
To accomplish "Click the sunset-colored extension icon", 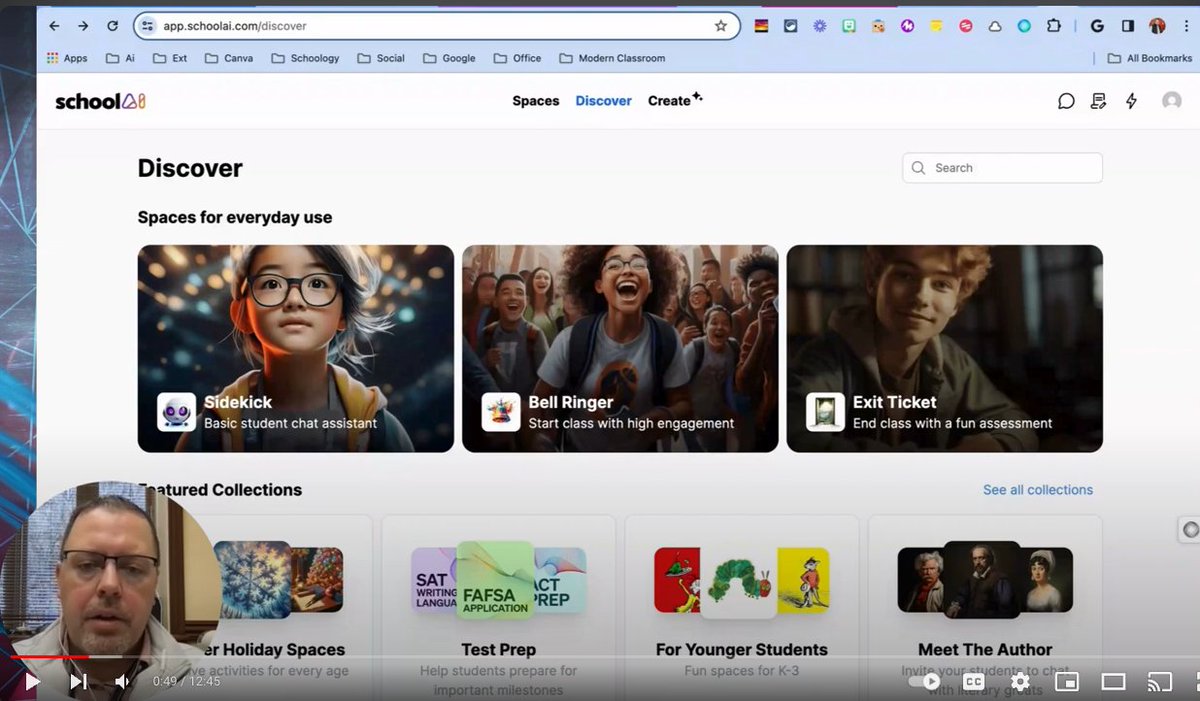I will pyautogui.click(x=761, y=26).
